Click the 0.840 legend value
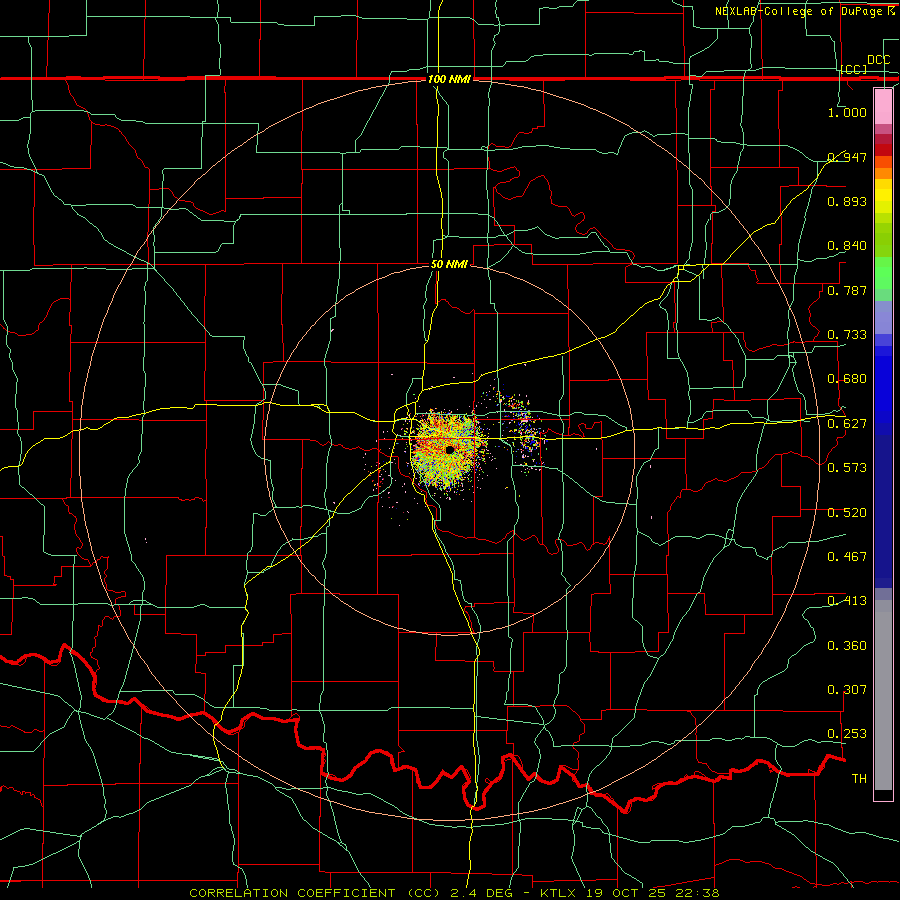The width and height of the screenshot is (900, 900). 847,246
